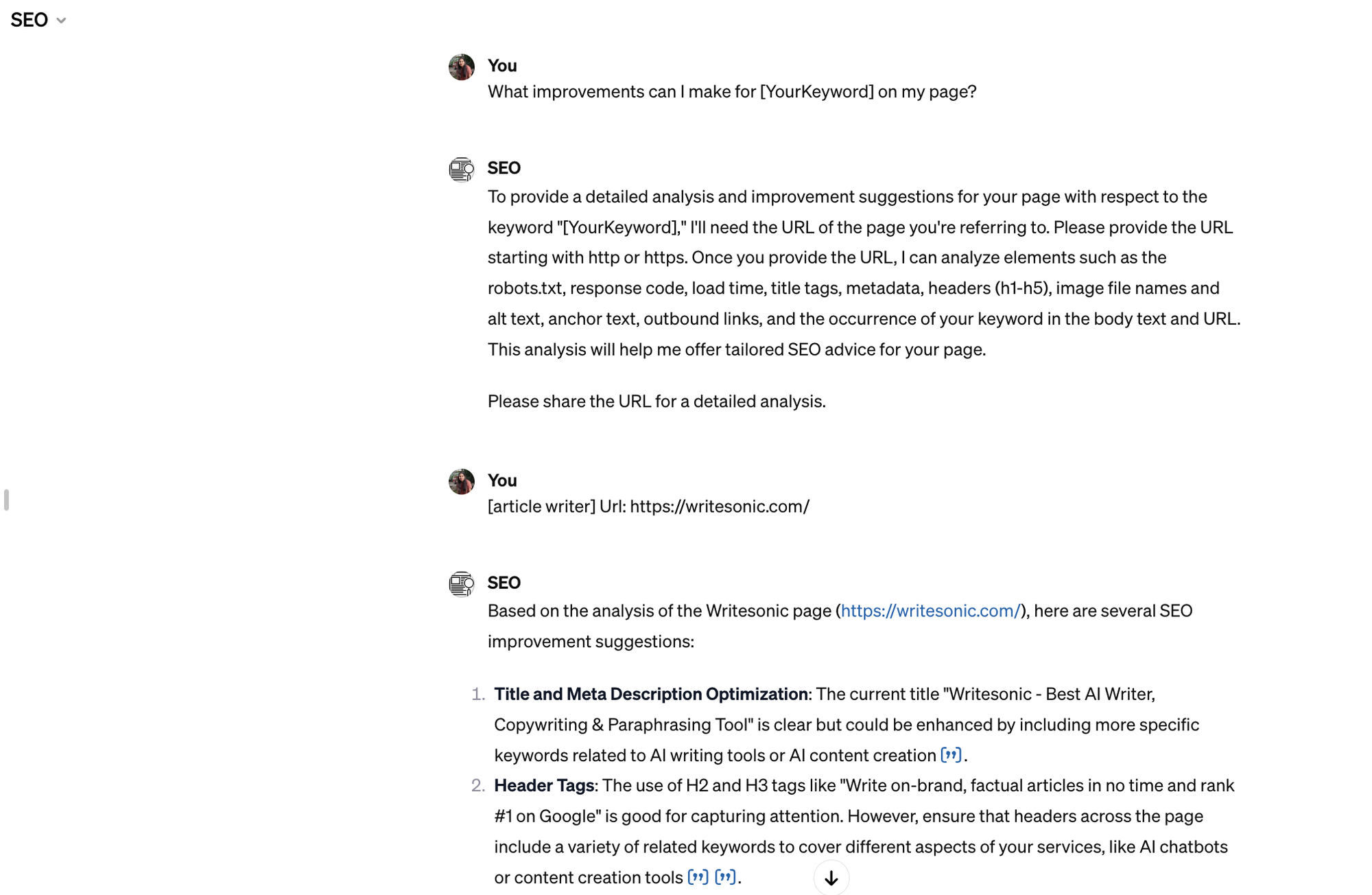Click the user avatar on the first message

tap(461, 67)
